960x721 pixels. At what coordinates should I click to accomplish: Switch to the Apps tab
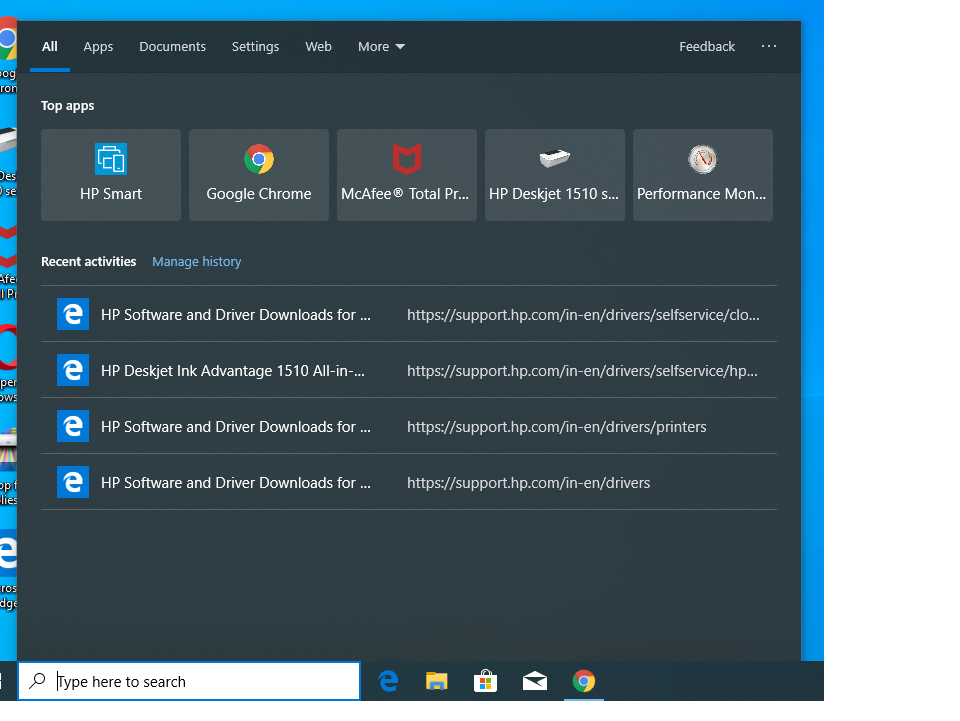(x=98, y=47)
